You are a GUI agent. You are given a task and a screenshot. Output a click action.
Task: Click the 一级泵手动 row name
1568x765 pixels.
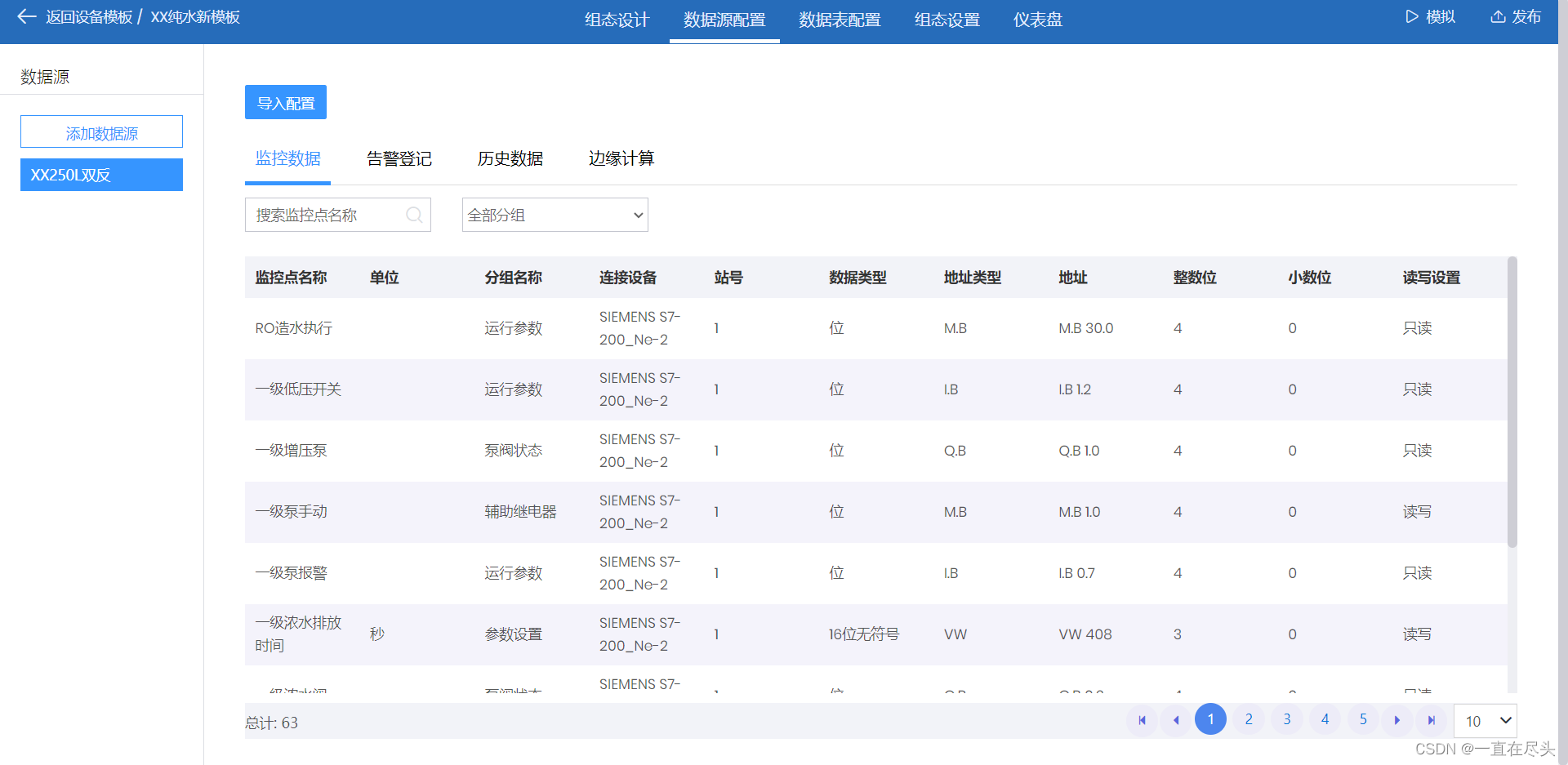point(291,512)
